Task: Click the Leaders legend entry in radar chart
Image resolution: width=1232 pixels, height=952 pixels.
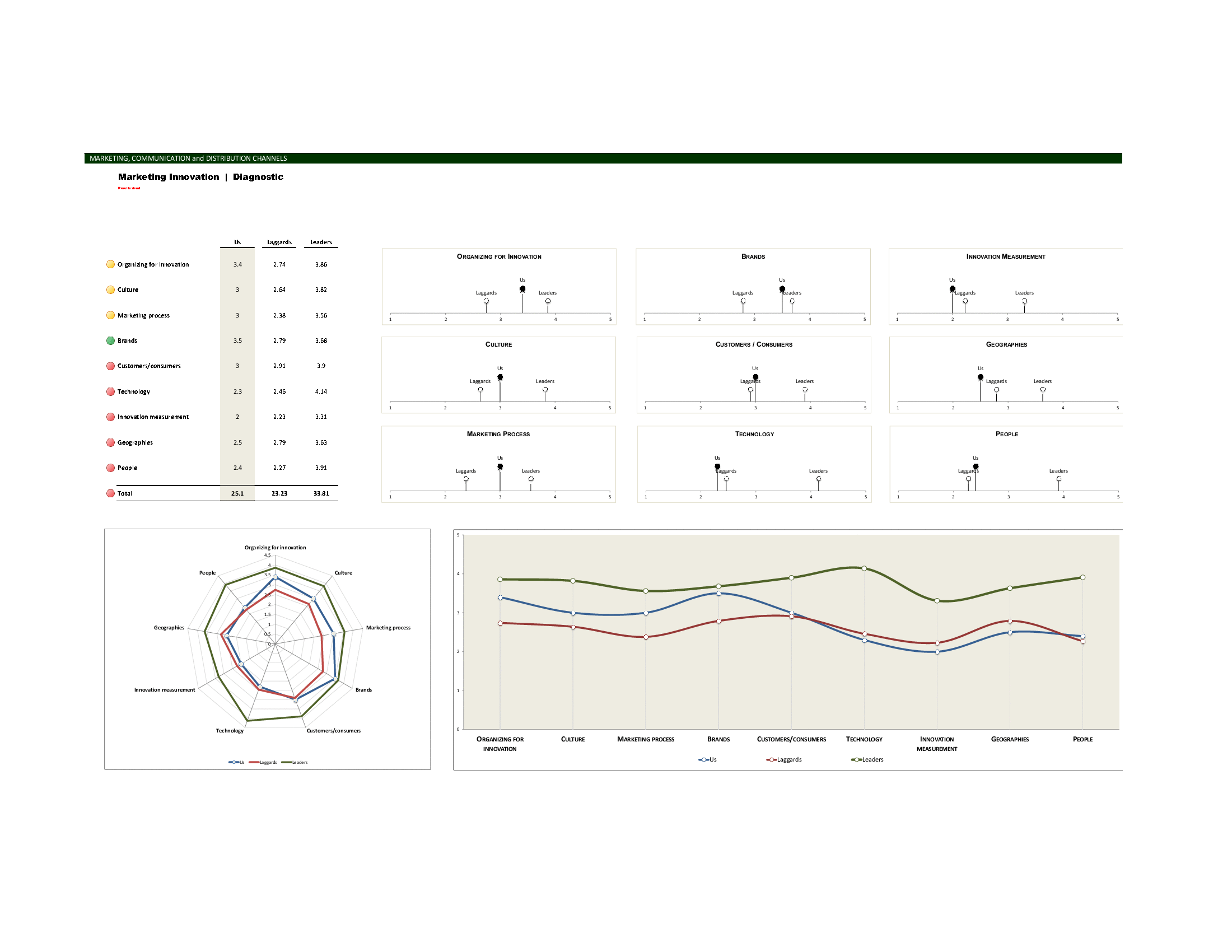Action: 295,763
